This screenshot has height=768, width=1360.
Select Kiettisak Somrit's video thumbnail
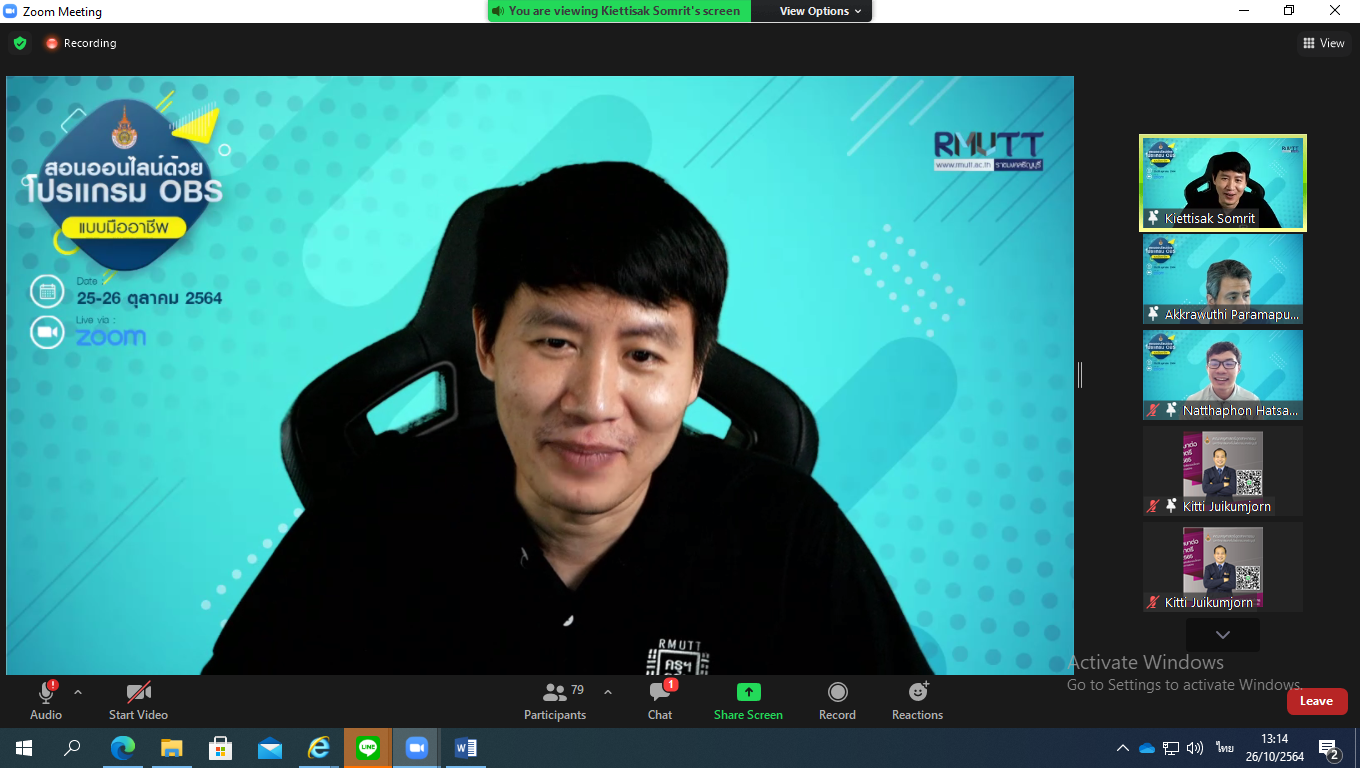coord(1223,183)
